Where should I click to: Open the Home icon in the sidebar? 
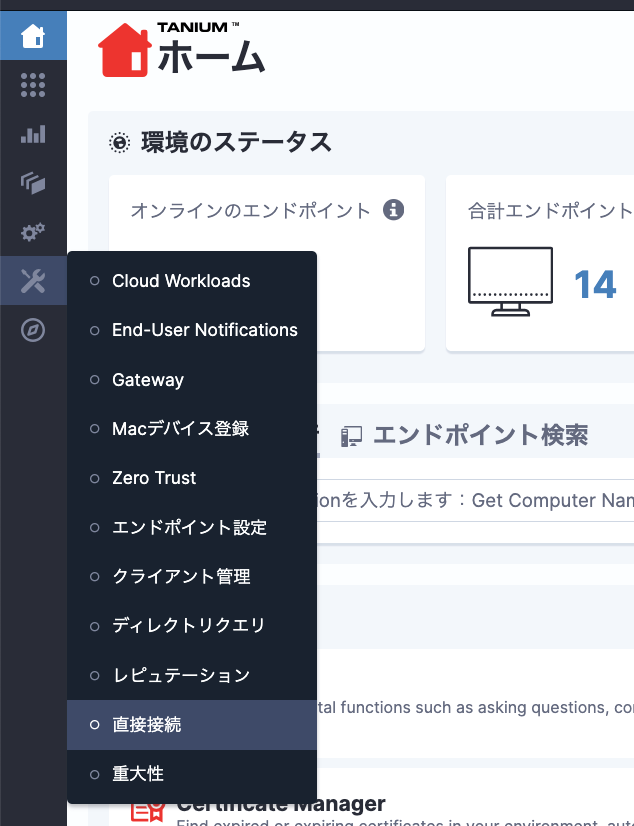point(33,36)
